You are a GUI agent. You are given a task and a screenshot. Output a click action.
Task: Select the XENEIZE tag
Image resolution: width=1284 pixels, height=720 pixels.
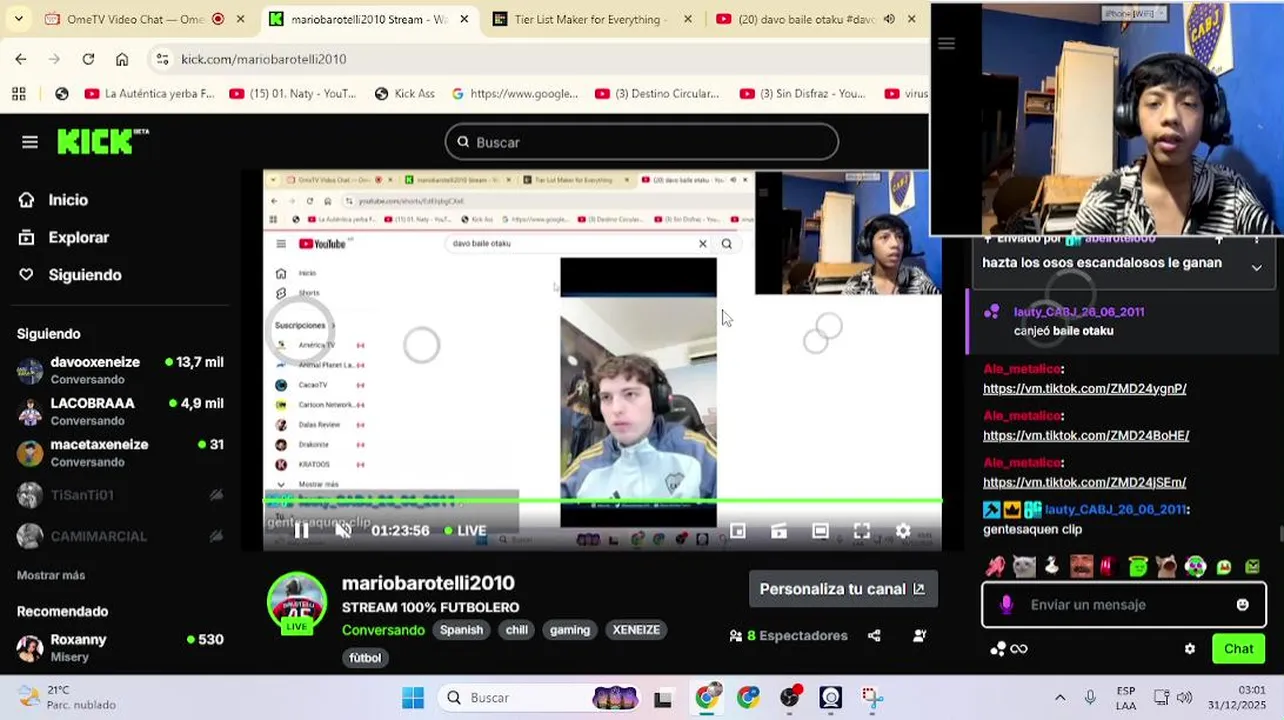click(x=636, y=630)
